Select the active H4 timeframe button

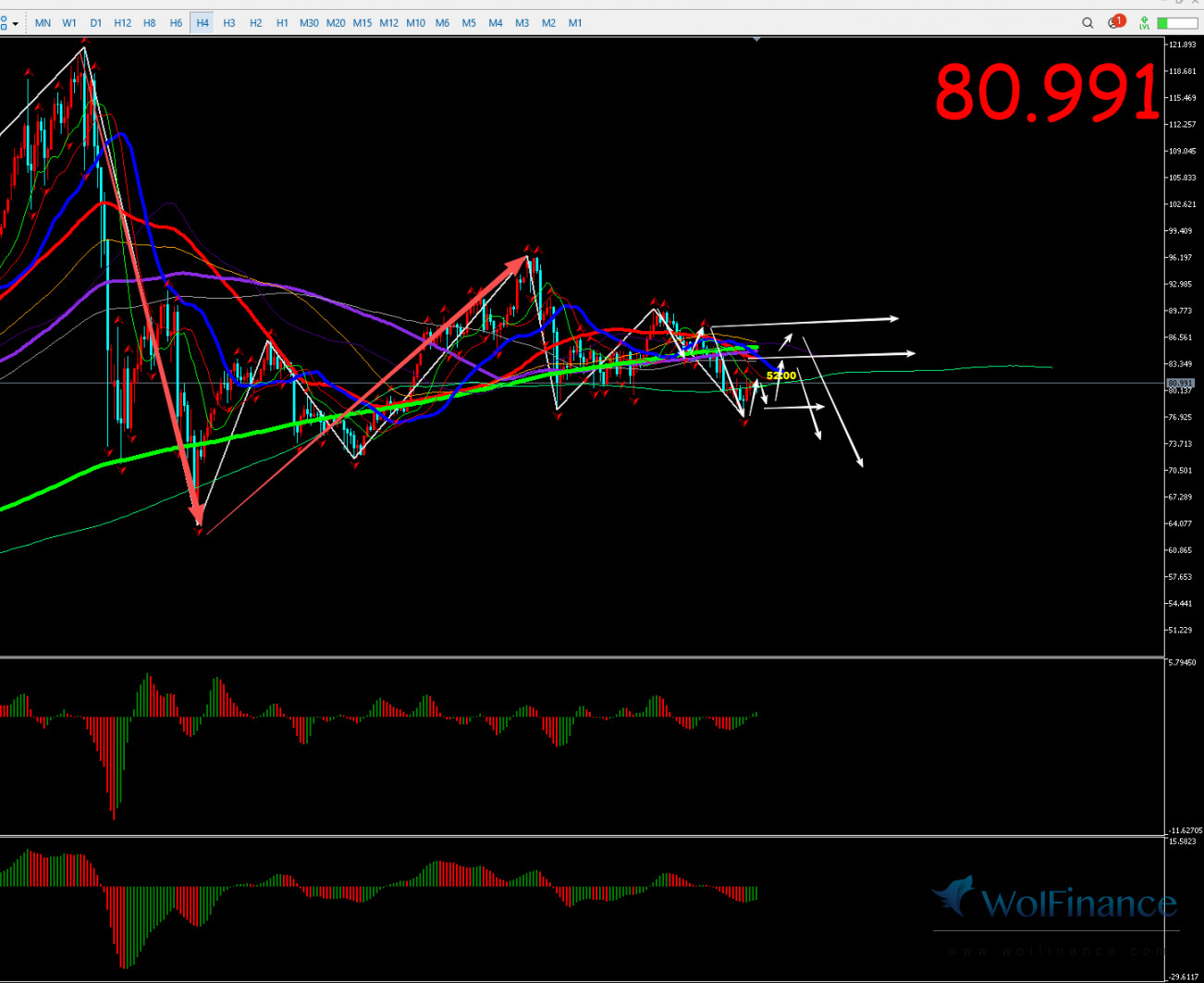click(x=203, y=23)
